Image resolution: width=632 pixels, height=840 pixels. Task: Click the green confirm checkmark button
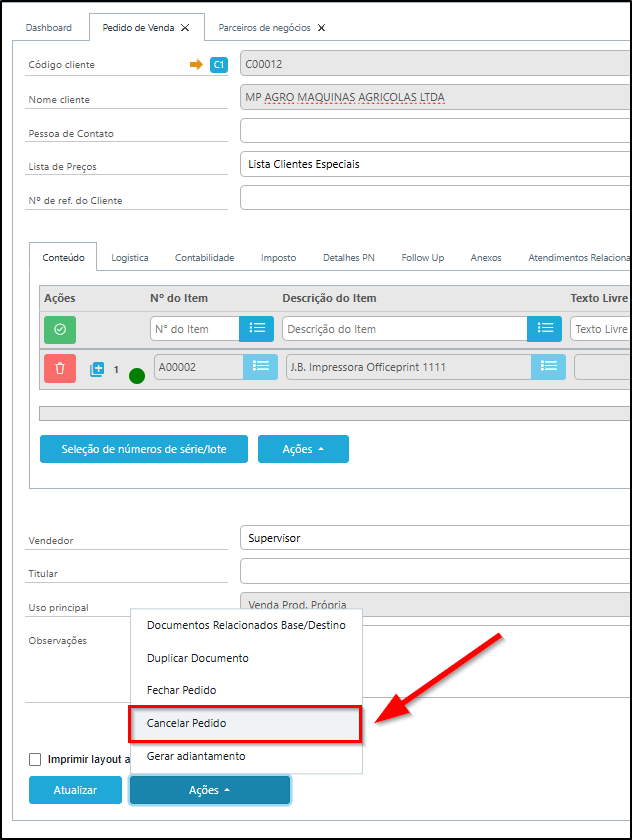pos(59,329)
